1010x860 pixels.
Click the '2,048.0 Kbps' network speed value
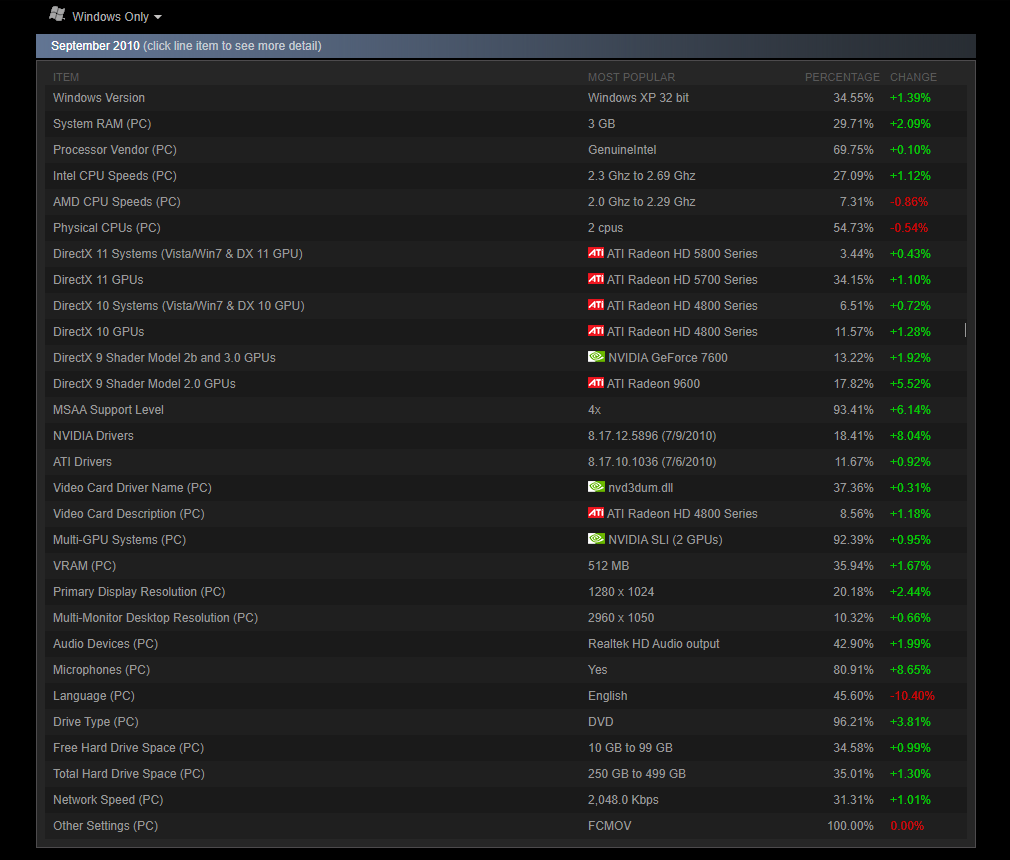(623, 799)
